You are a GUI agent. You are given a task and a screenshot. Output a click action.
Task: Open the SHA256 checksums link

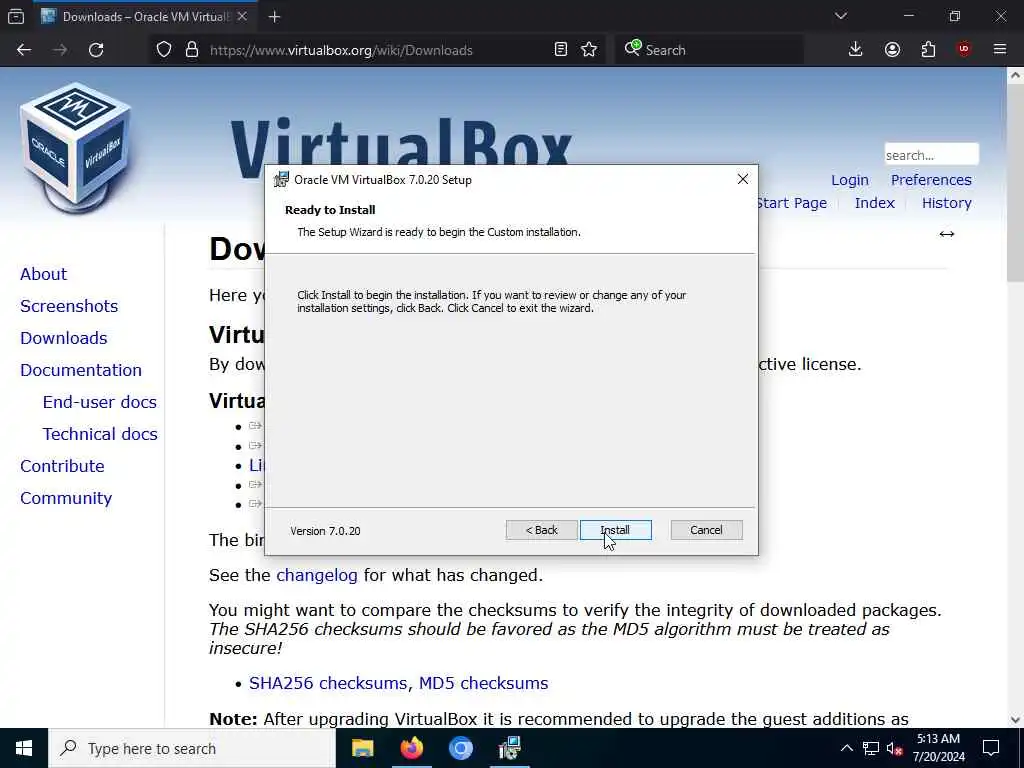pos(330,683)
